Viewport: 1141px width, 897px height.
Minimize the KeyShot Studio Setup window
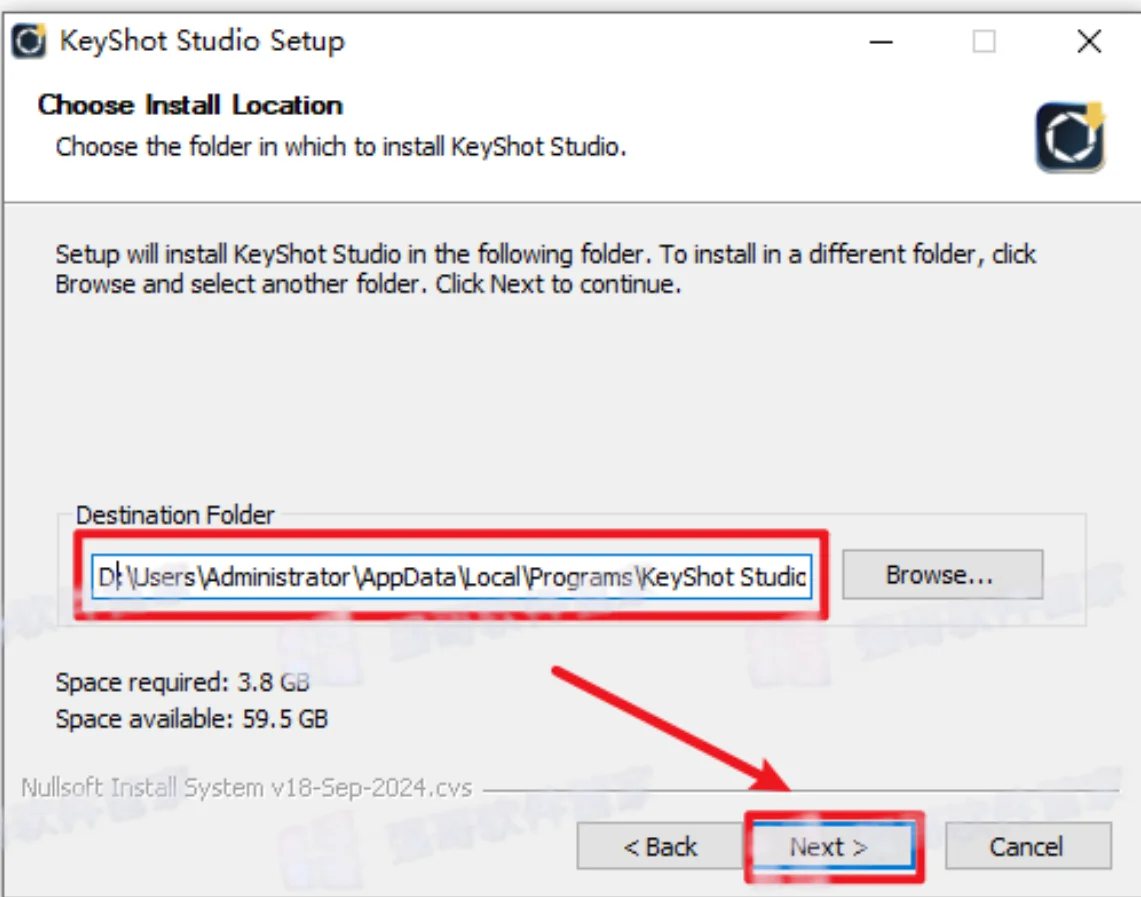coord(880,41)
